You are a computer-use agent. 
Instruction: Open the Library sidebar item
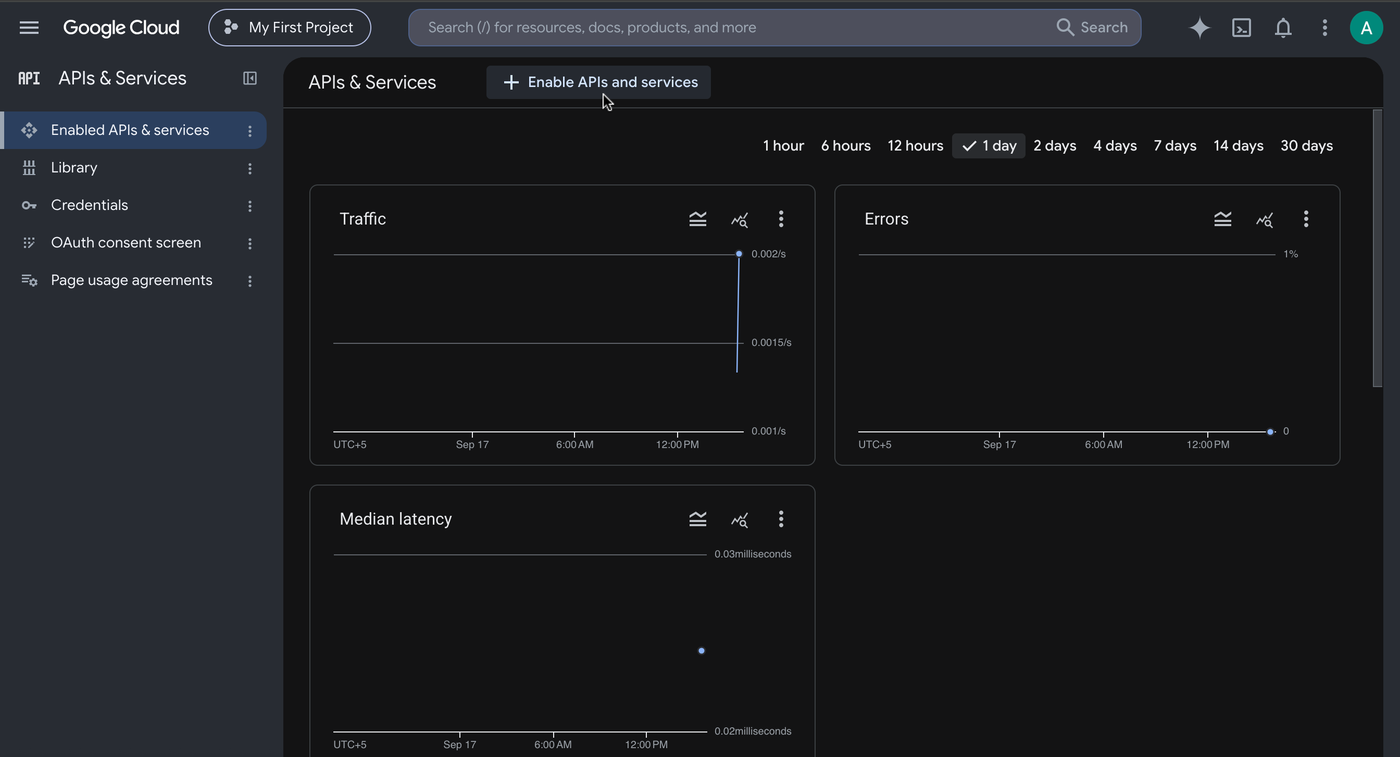click(74, 168)
